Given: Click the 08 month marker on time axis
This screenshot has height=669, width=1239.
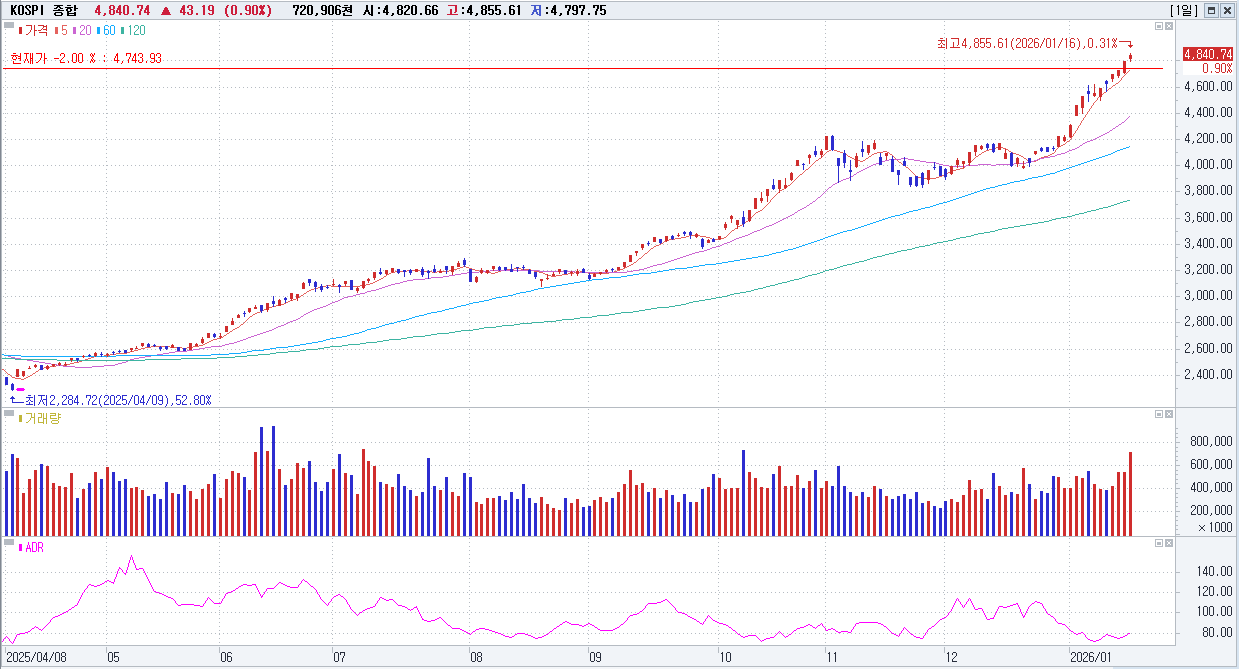Looking at the screenshot, I should point(476,657).
